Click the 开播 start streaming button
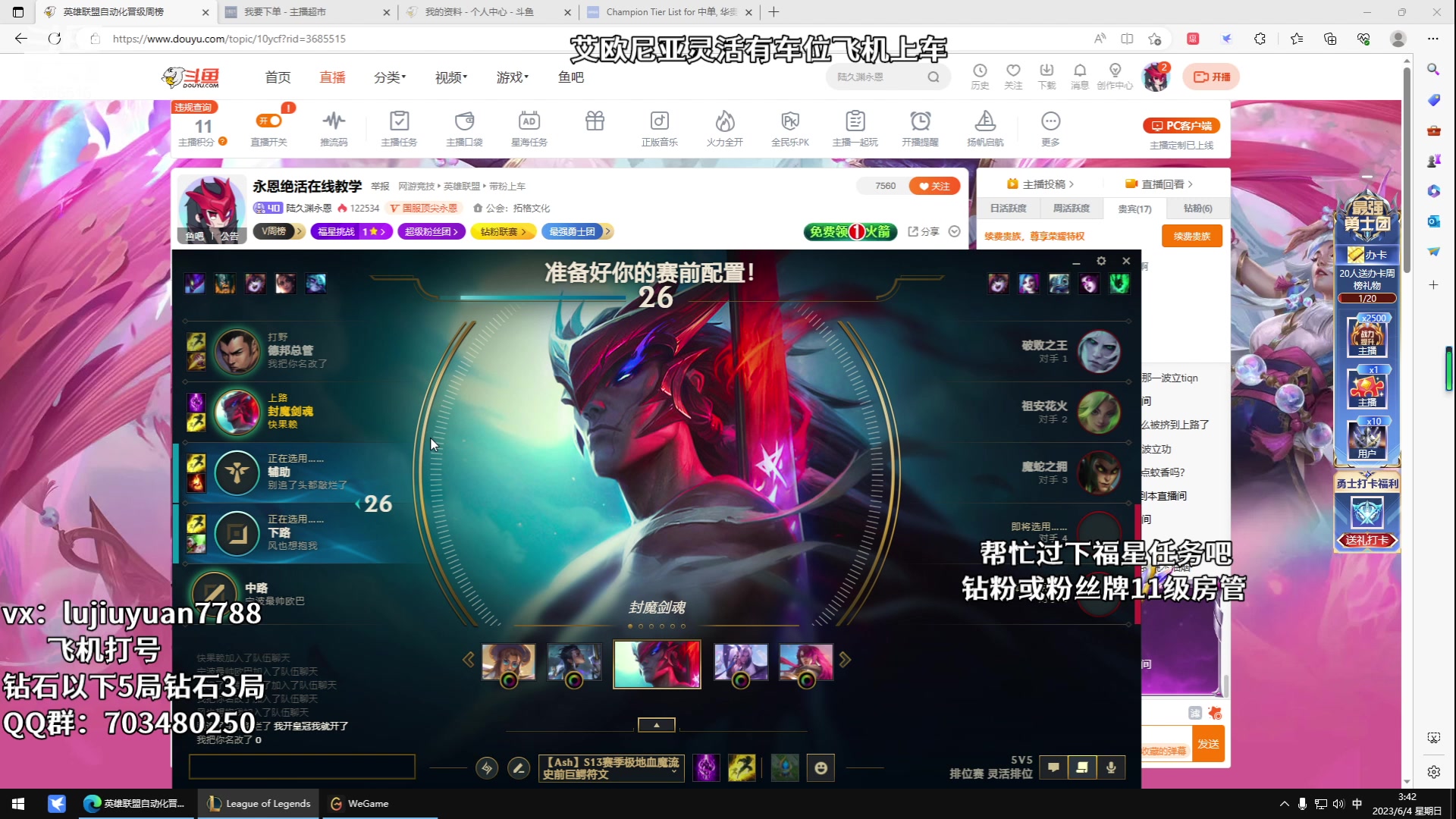 click(x=1211, y=77)
